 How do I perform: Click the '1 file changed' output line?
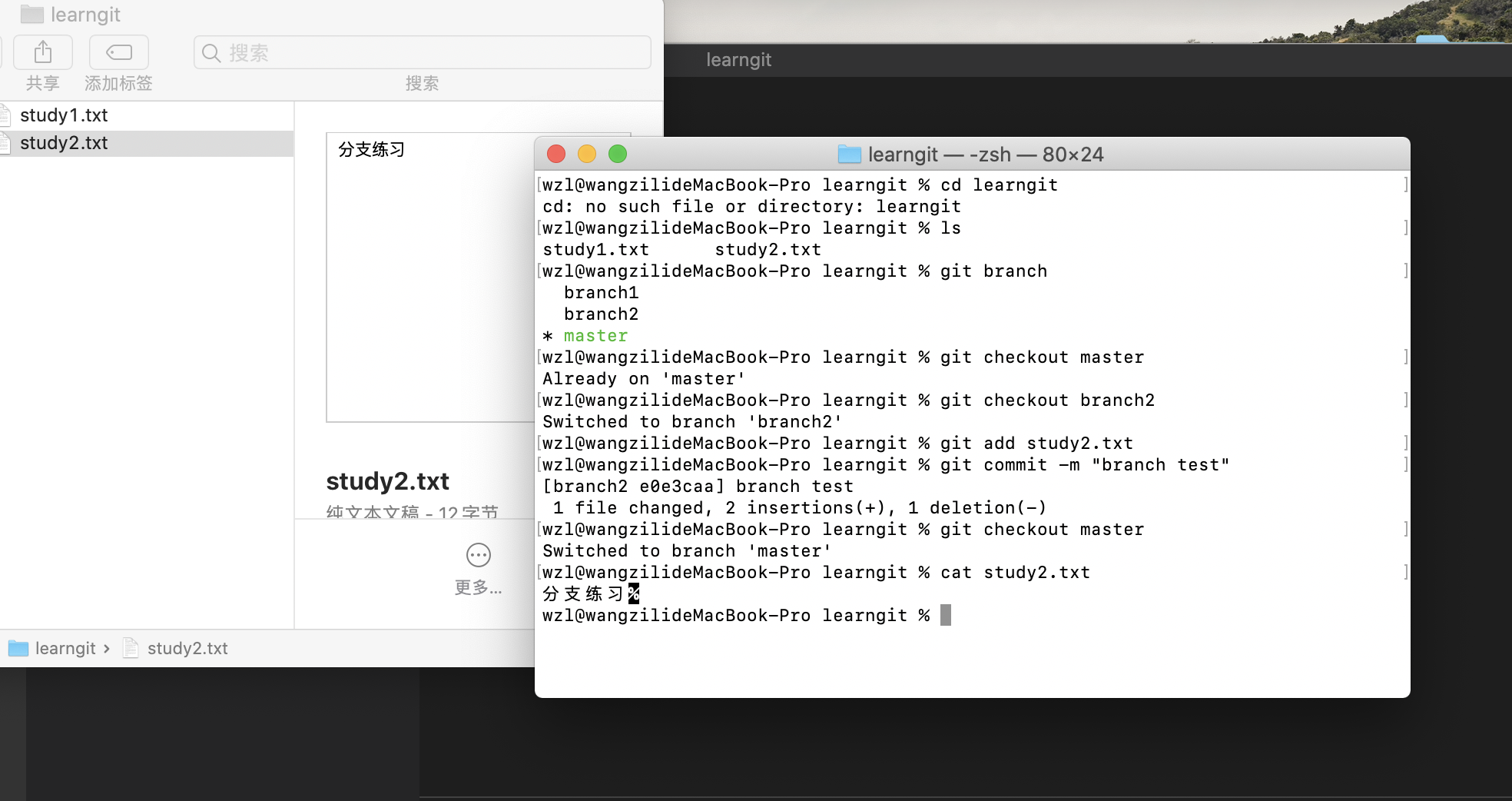tap(799, 508)
